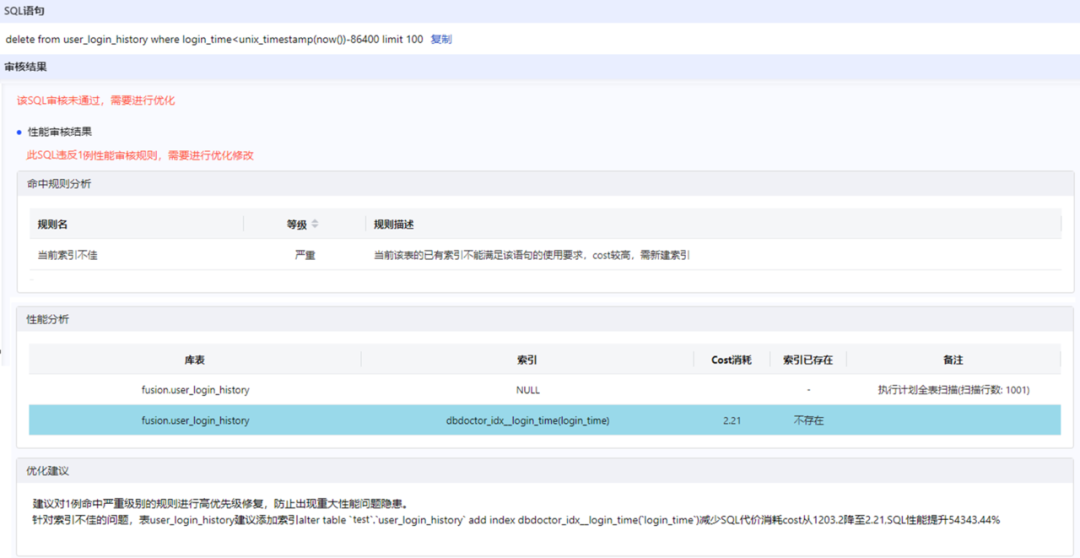This screenshot has width=1080, height=558.
Task: Click the warning 此SQL违反1例性能审核规则
Action: (141, 156)
